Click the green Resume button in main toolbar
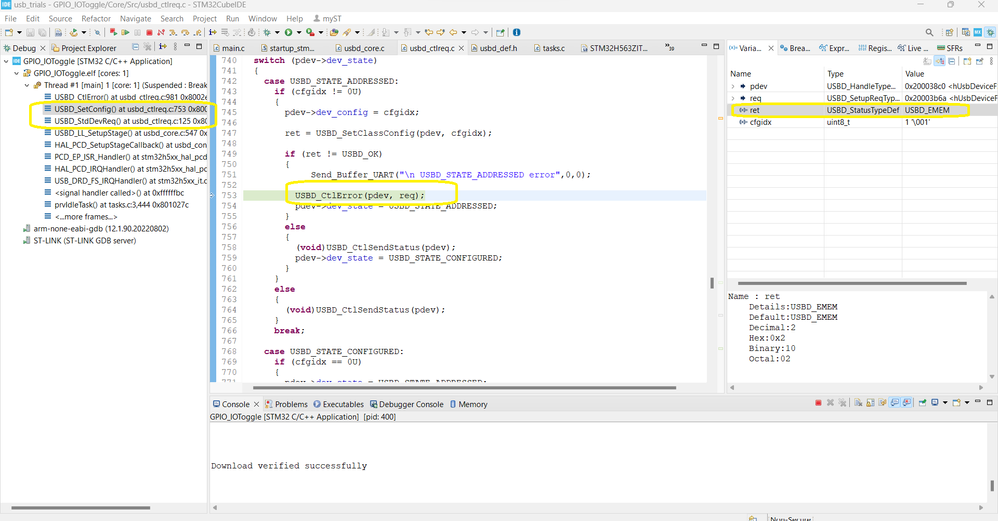The image size is (998, 521). click(125, 32)
